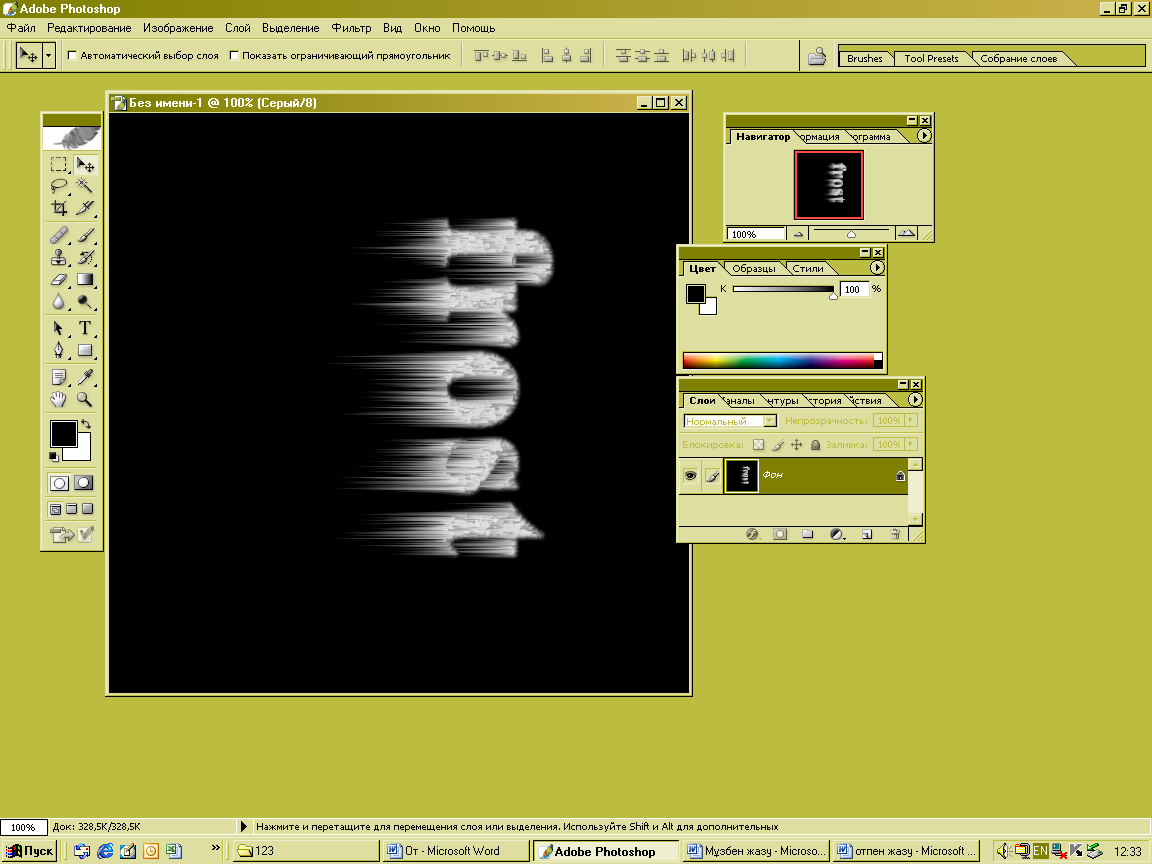Select the Crop tool
The image size is (1152, 864).
tap(59, 208)
